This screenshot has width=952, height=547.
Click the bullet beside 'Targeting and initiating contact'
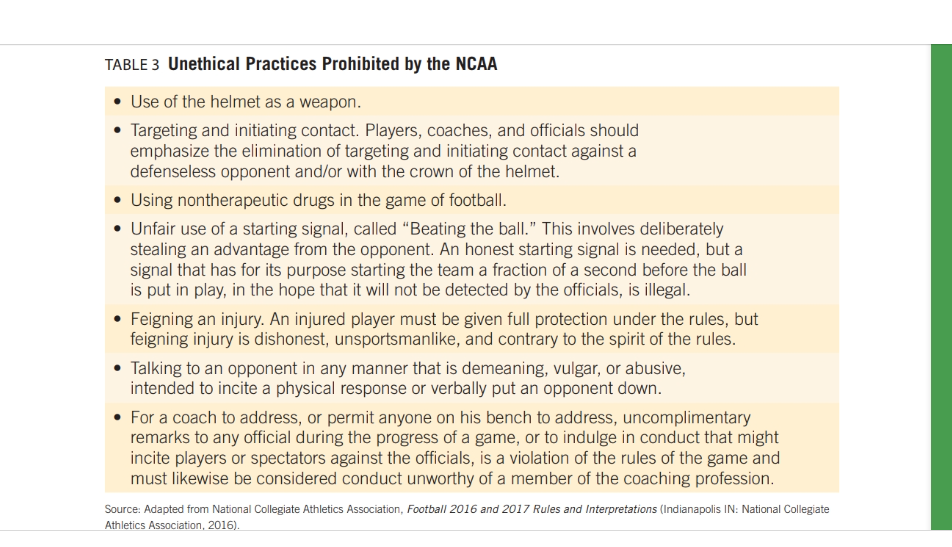(x=118, y=130)
